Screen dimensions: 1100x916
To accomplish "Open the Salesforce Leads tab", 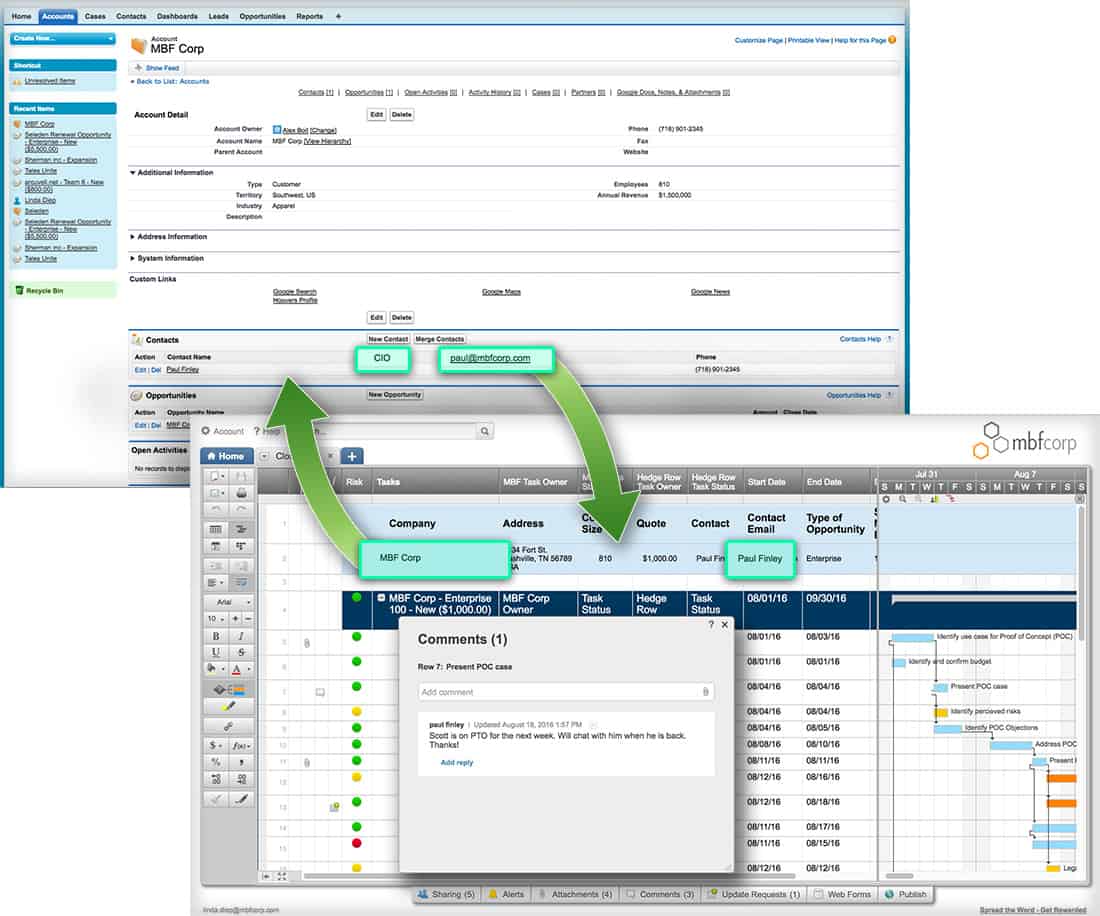I will 218,16.
